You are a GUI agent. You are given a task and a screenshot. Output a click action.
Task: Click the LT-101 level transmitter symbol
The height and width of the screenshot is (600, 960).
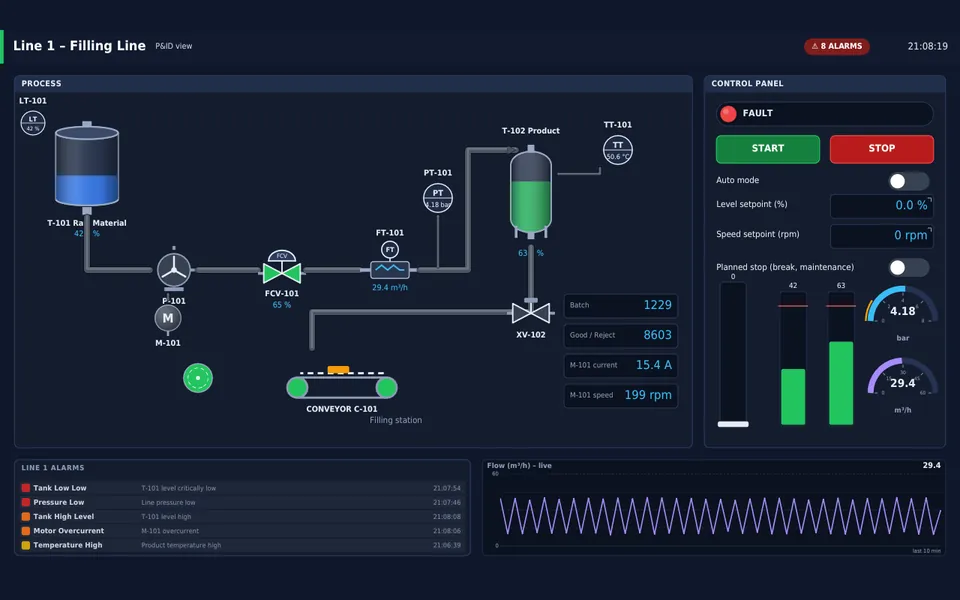[33, 123]
